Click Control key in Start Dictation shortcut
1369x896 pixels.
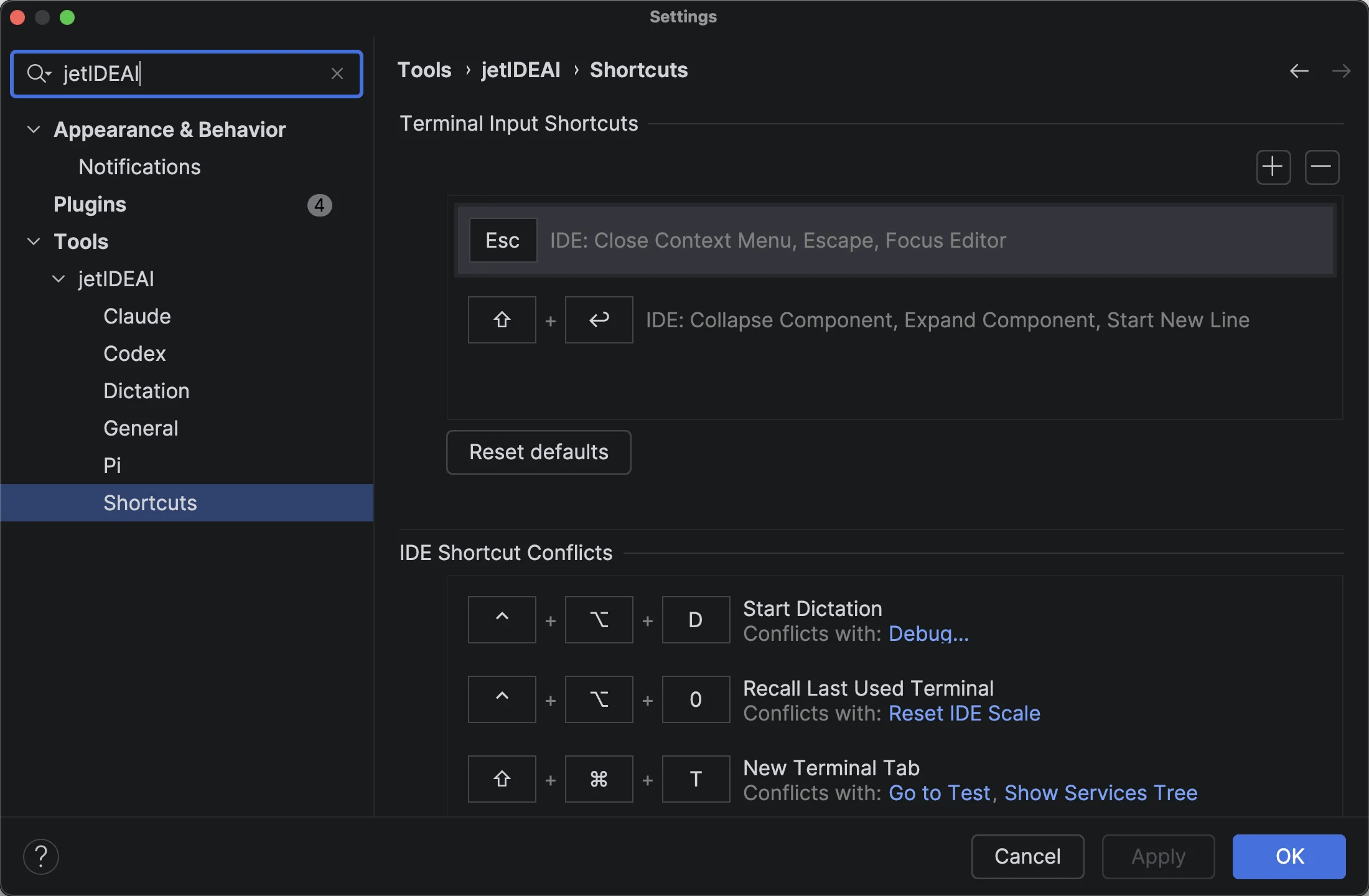point(502,620)
